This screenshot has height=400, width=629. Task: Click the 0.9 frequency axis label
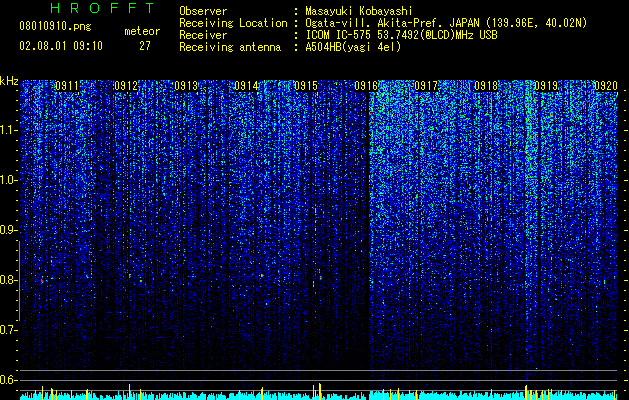[x=8, y=230]
